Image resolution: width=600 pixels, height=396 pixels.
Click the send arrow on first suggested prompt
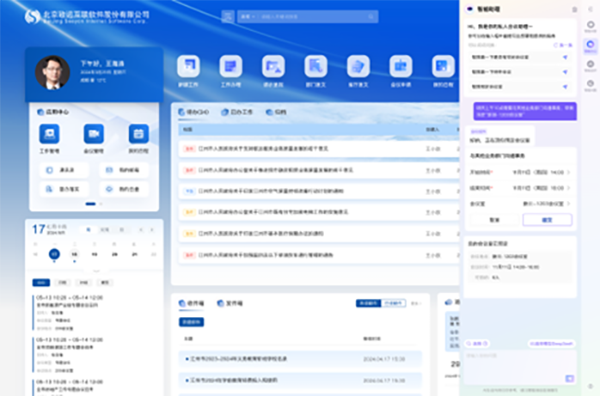565,57
